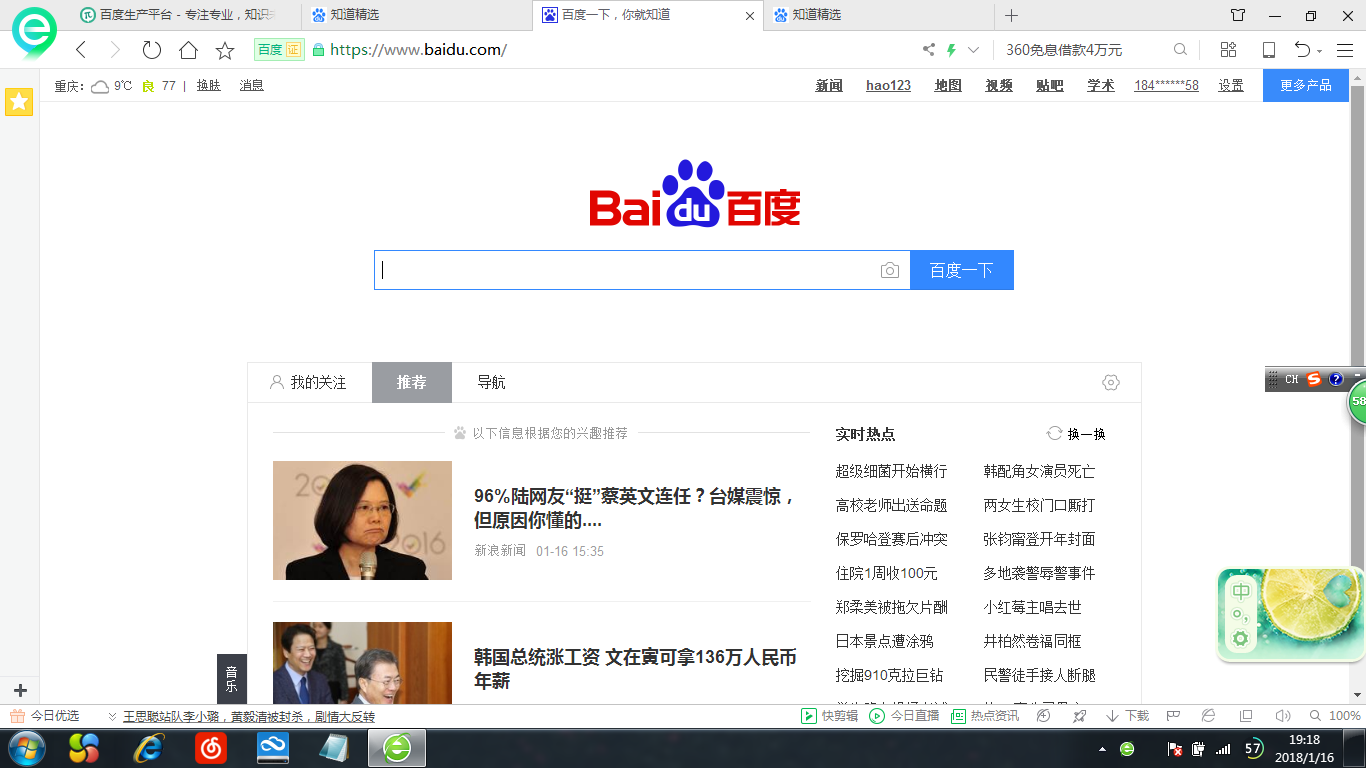Switch to the first 知道精选 tab
Screen dimensions: 1366x768
coord(417,15)
